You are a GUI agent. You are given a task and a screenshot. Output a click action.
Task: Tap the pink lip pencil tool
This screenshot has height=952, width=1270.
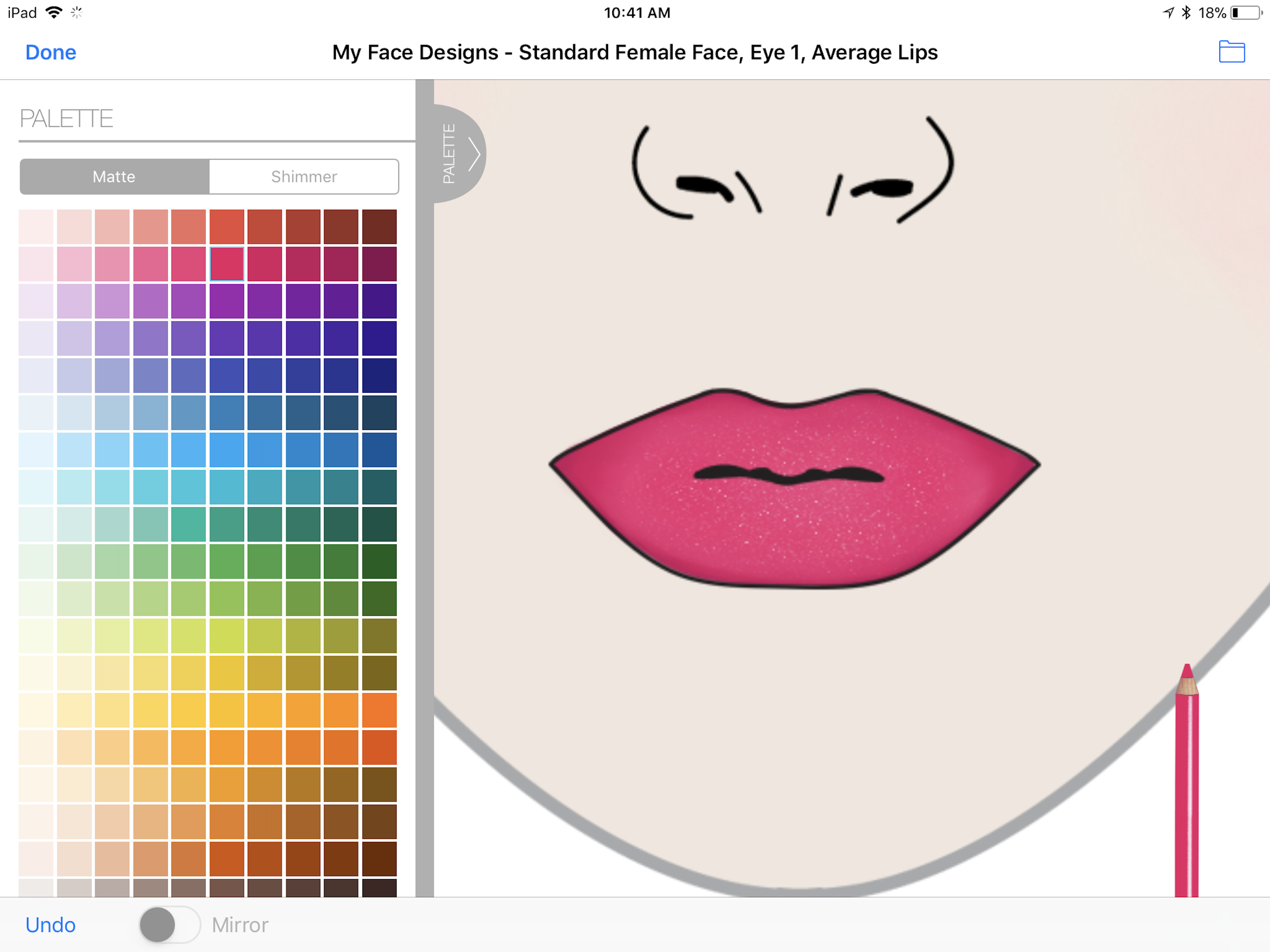click(x=1187, y=780)
